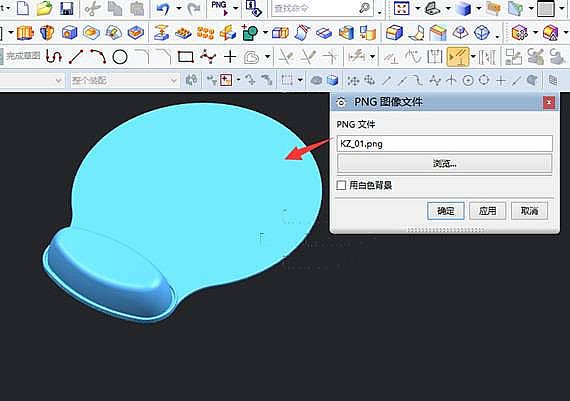Click the Edge Blend cube icon

point(394,33)
